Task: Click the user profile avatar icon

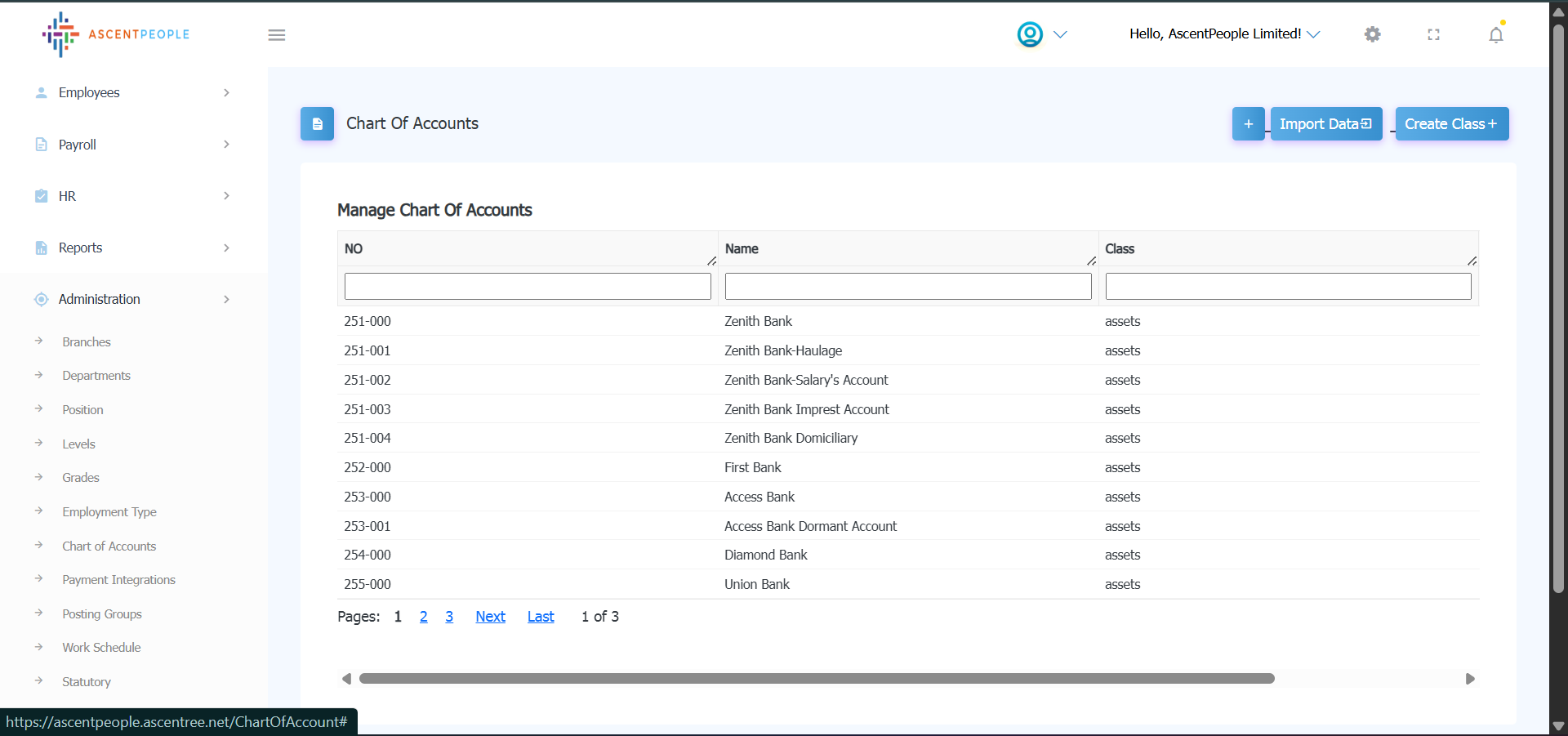Action: [1030, 34]
